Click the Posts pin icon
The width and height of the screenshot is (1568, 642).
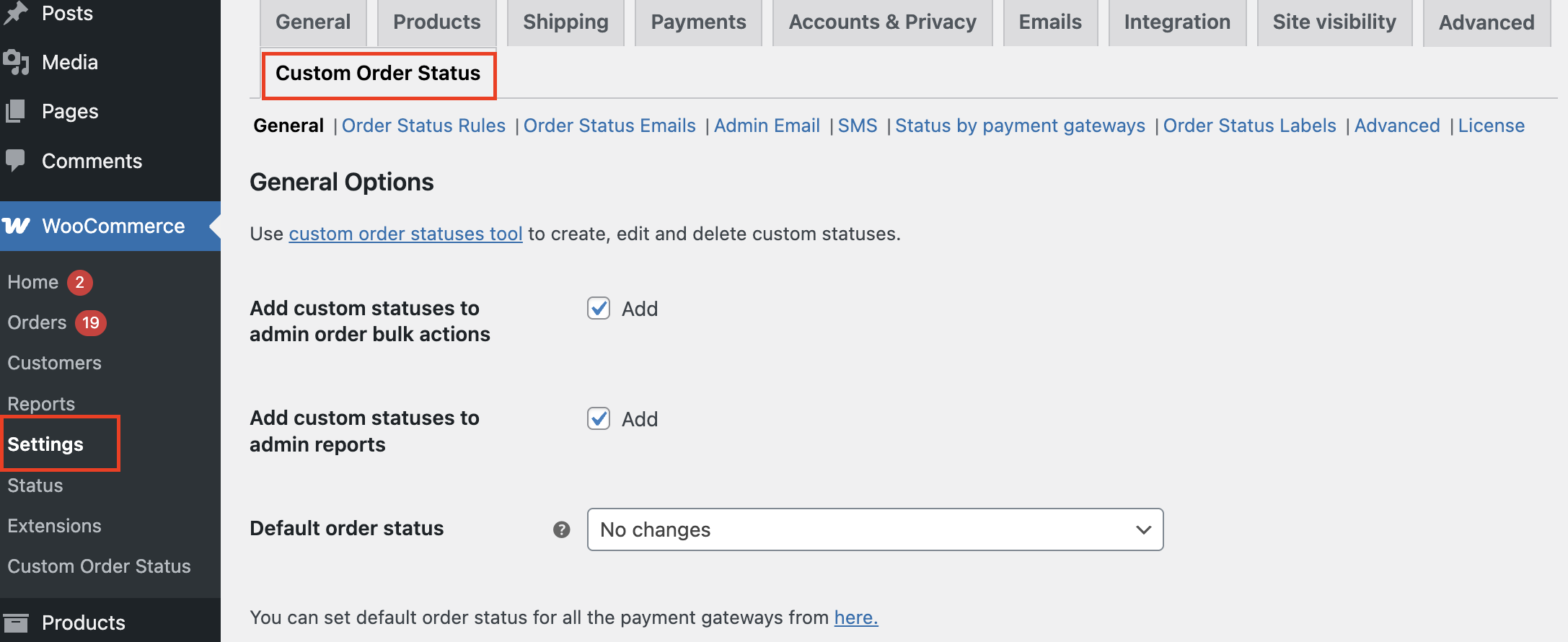pos(14,12)
